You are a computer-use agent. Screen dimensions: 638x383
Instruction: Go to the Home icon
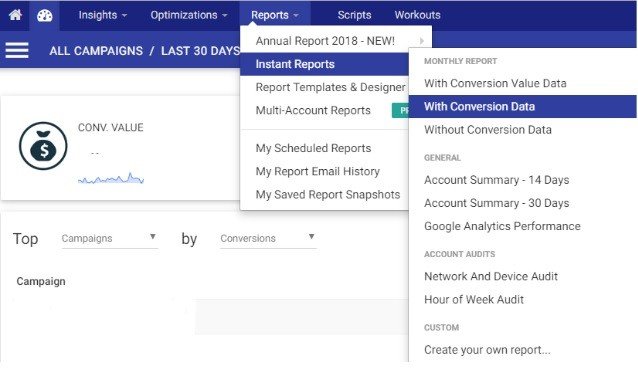pos(15,15)
